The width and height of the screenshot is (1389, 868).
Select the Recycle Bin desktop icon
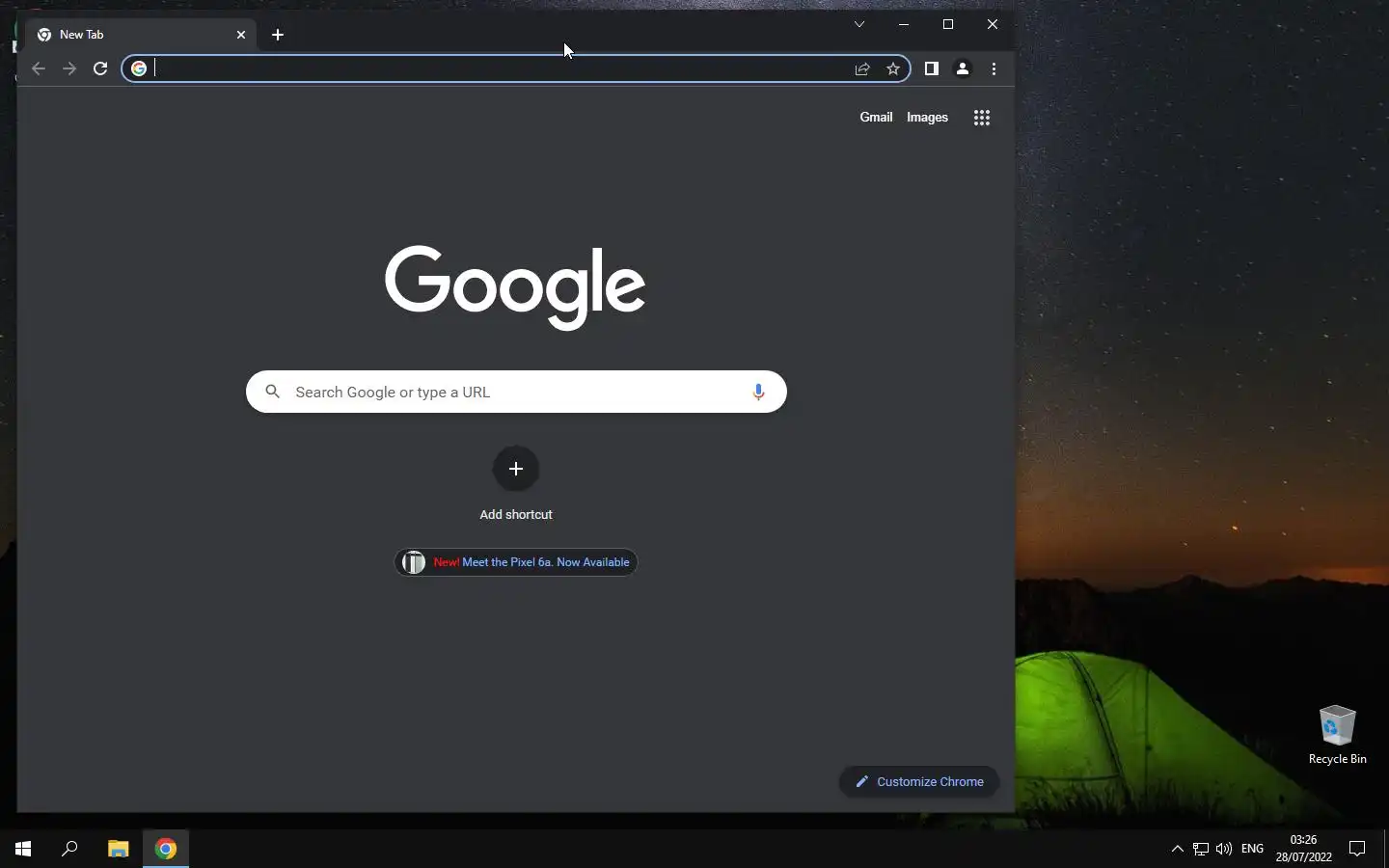pos(1337,735)
